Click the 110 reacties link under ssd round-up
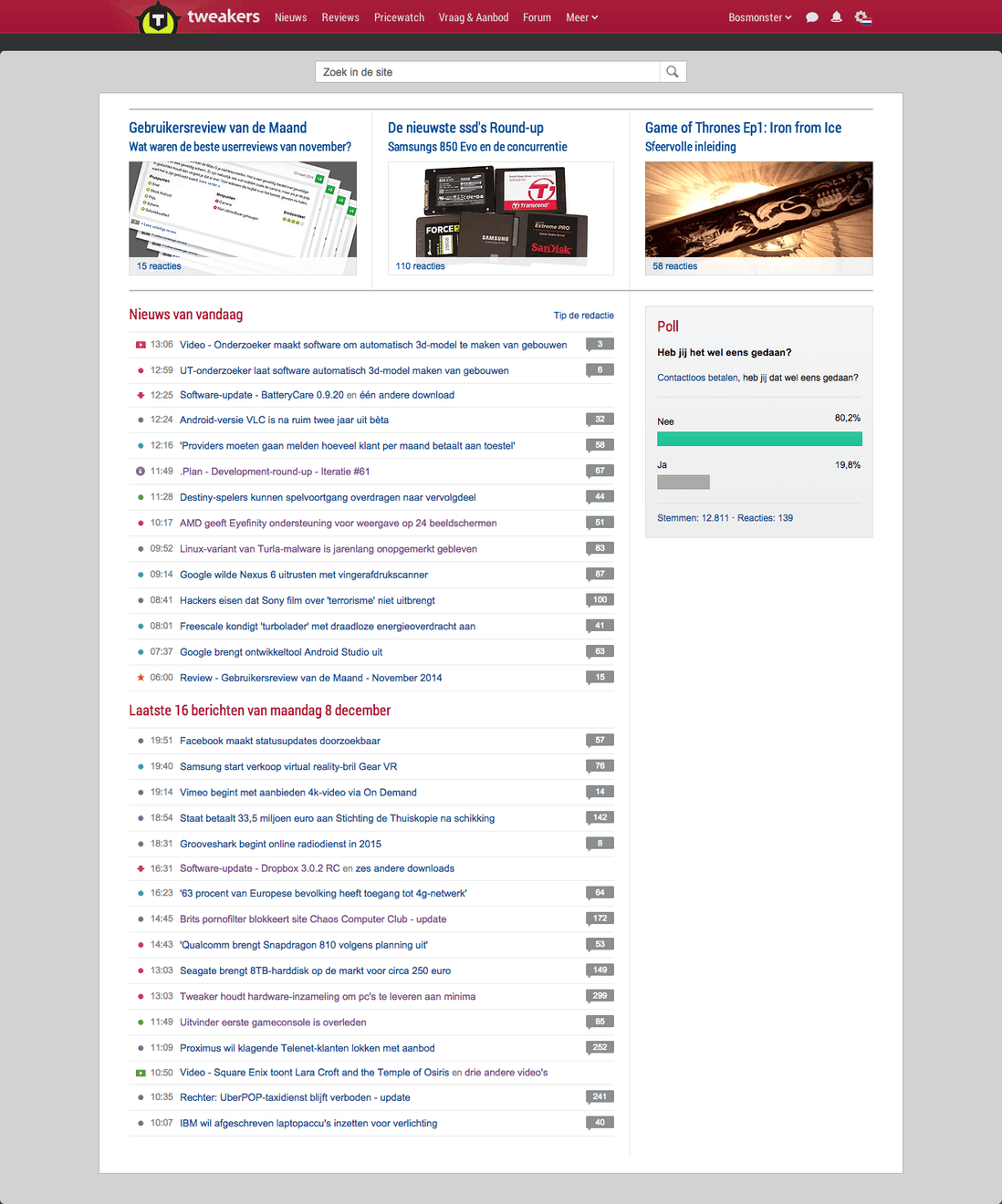The width and height of the screenshot is (1002, 1204). tap(420, 266)
